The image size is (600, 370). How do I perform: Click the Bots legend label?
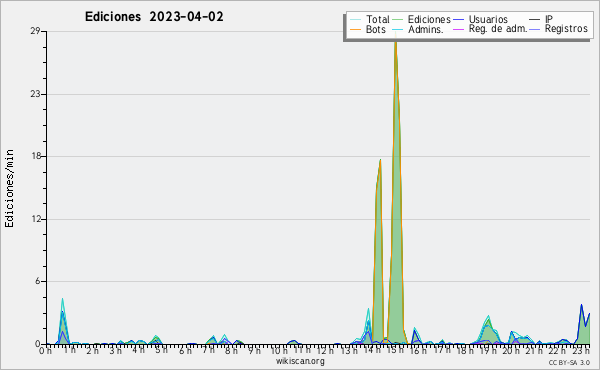376,29
